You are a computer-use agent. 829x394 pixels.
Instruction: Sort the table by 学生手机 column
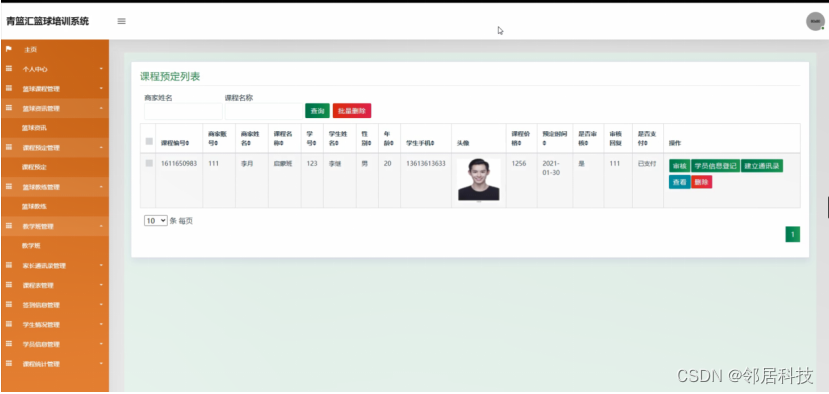(x=419, y=143)
